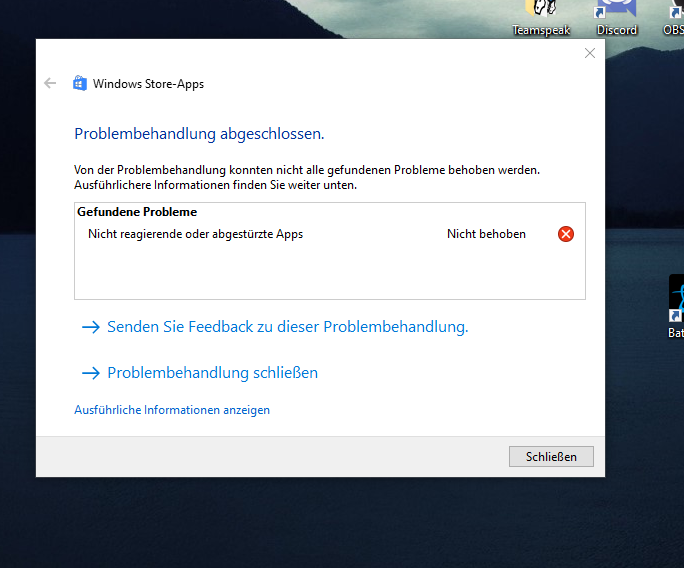The width and height of the screenshot is (684, 568).
Task: Click the Nicht behoben status text
Action: click(486, 234)
